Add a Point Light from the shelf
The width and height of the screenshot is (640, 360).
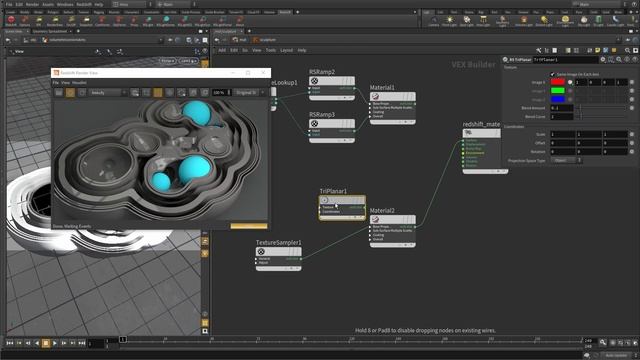click(449, 21)
